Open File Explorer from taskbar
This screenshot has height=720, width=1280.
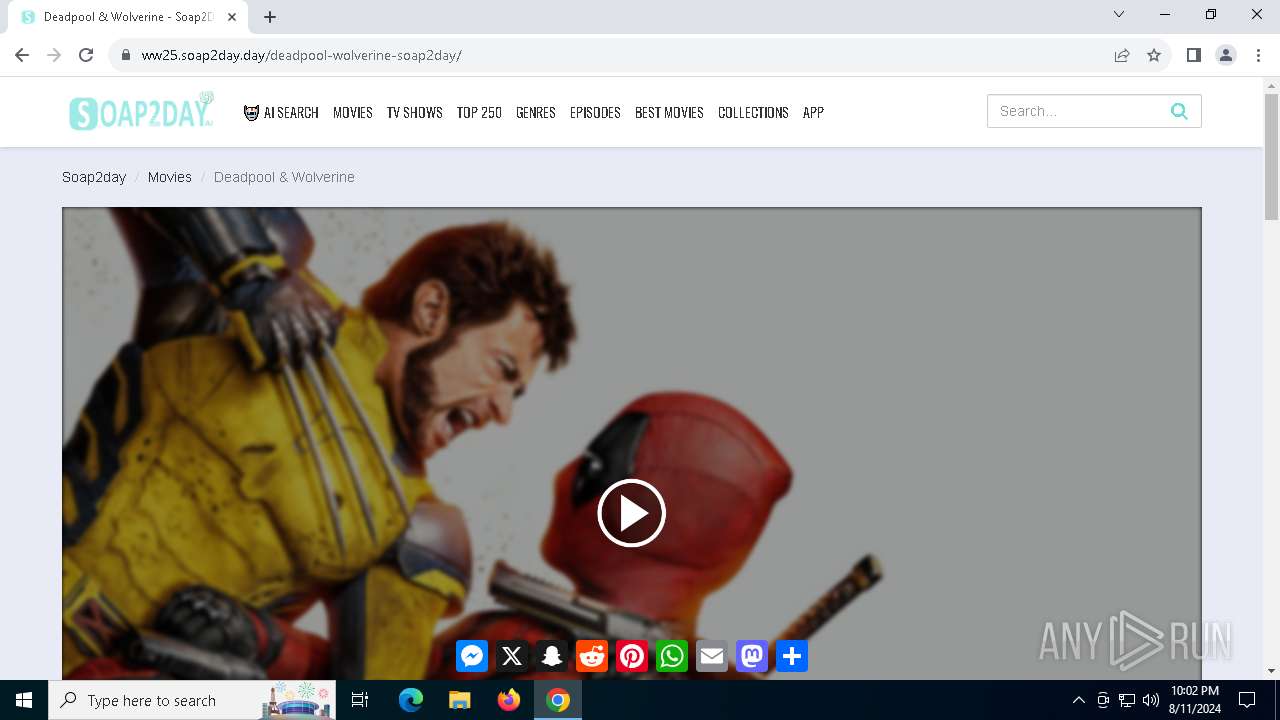click(459, 700)
